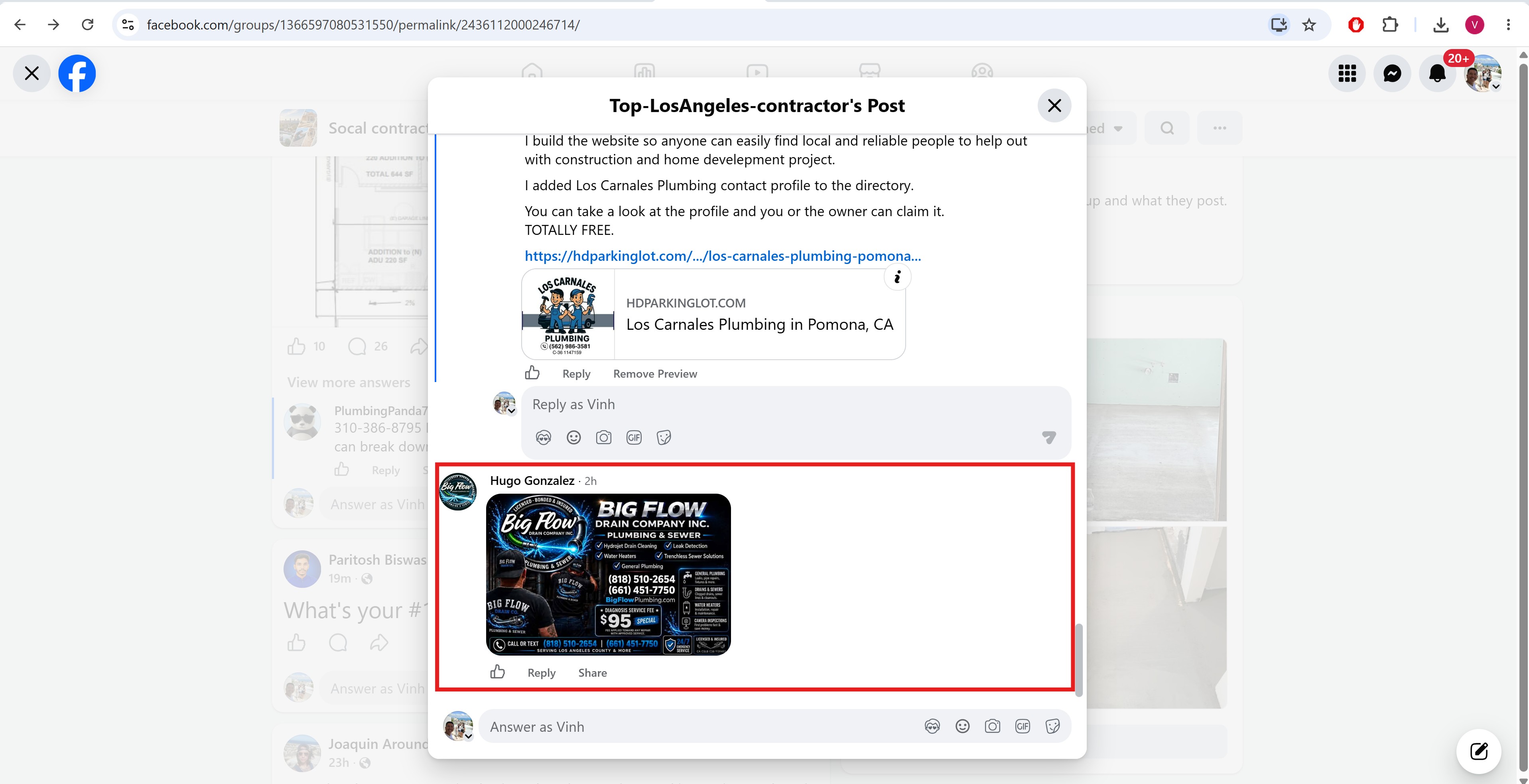Open the Chrome three-dot menu
This screenshot has height=784, width=1529.
[x=1508, y=25]
